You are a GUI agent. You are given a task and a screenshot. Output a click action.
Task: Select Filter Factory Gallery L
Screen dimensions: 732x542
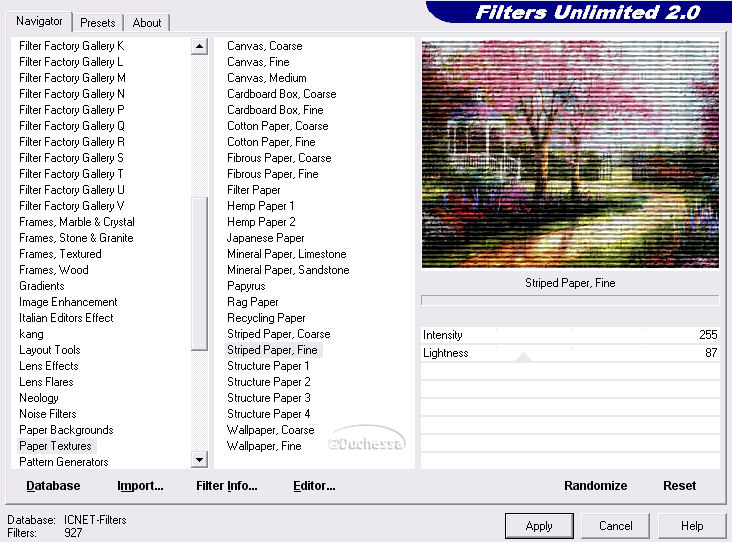(71, 62)
